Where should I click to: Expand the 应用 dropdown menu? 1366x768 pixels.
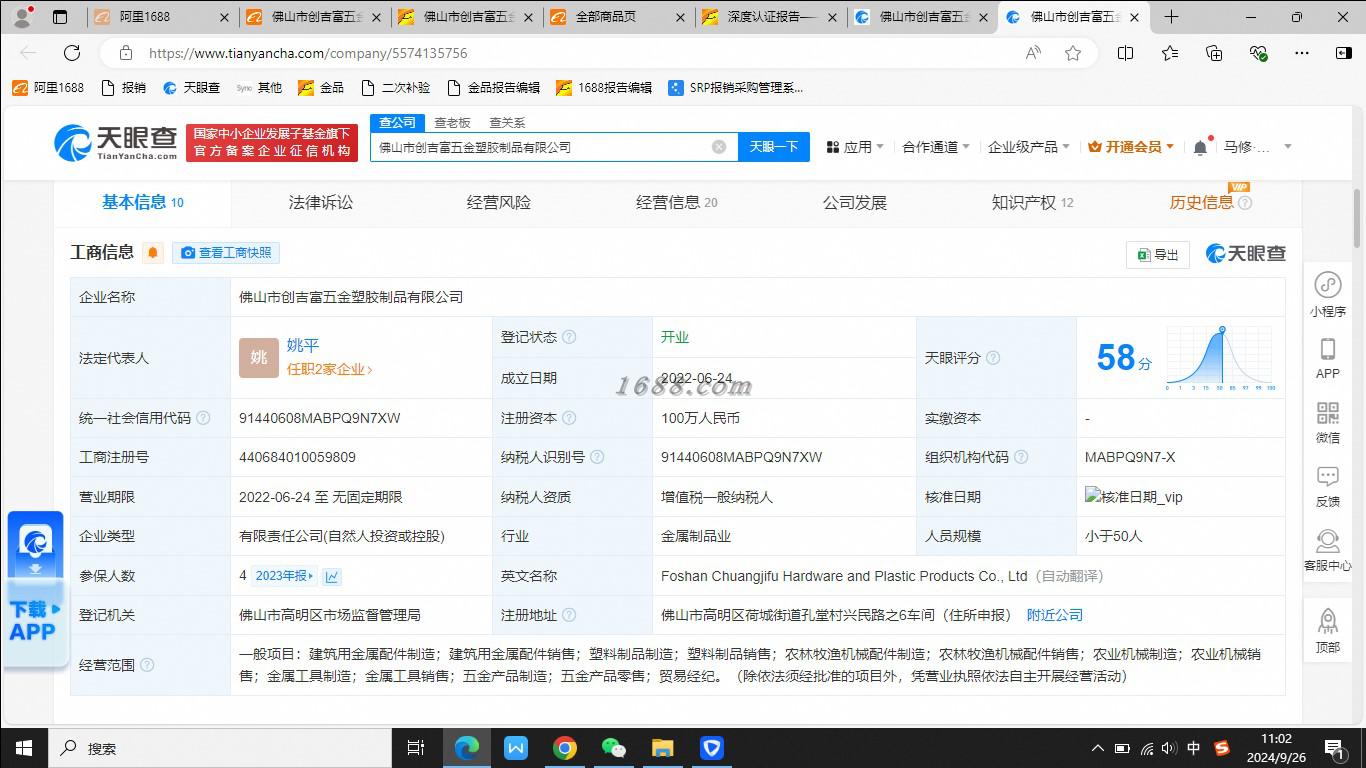tap(855, 147)
